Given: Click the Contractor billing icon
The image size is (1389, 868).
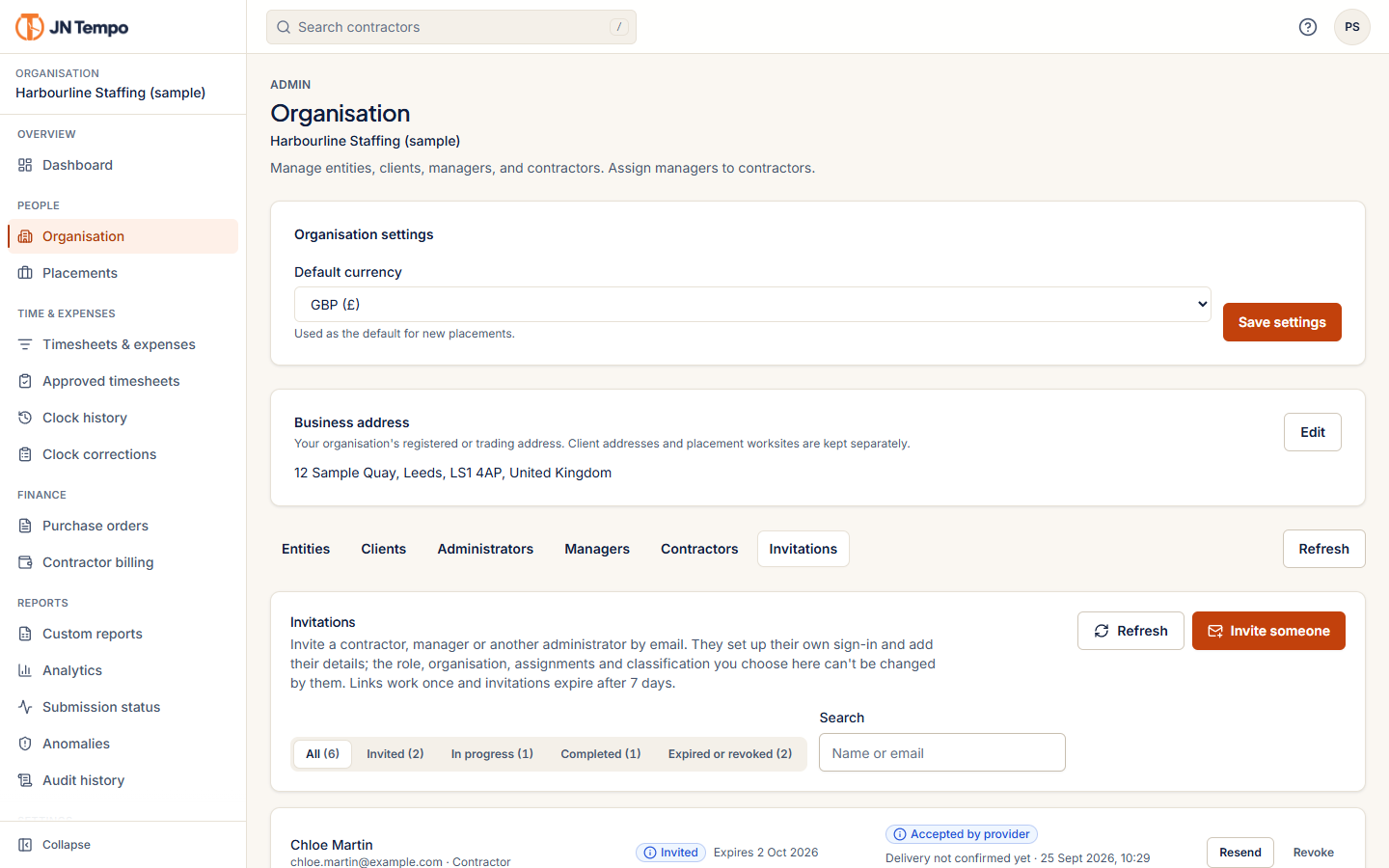Looking at the screenshot, I should coord(25,562).
